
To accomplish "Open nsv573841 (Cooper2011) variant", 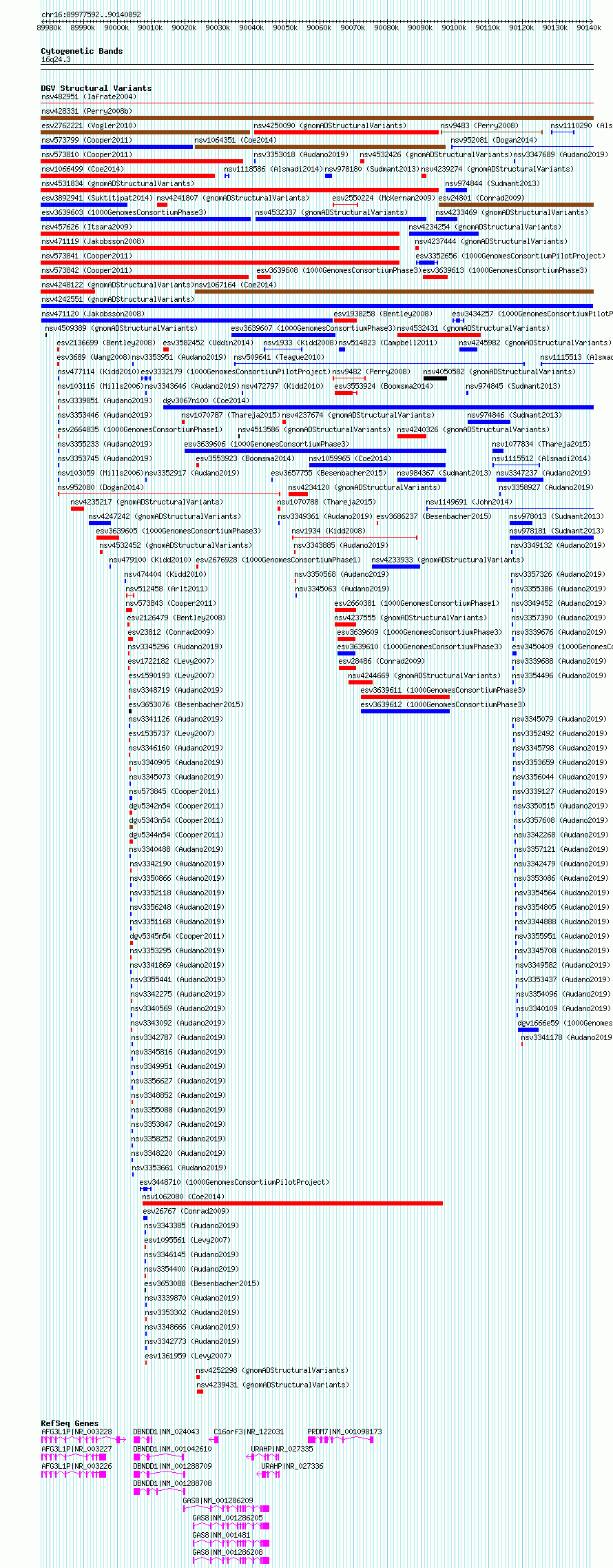I will pos(87,256).
